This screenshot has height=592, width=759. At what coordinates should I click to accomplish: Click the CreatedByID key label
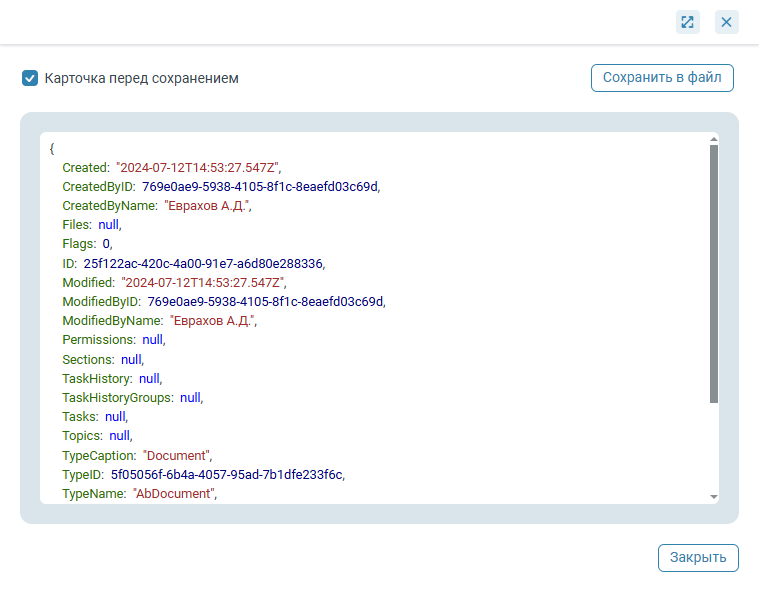(x=98, y=187)
